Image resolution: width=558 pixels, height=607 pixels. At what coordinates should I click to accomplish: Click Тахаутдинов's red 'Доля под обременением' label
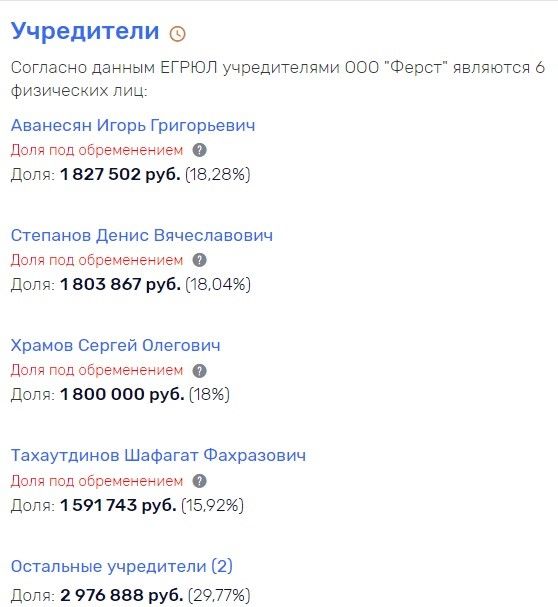click(x=97, y=481)
